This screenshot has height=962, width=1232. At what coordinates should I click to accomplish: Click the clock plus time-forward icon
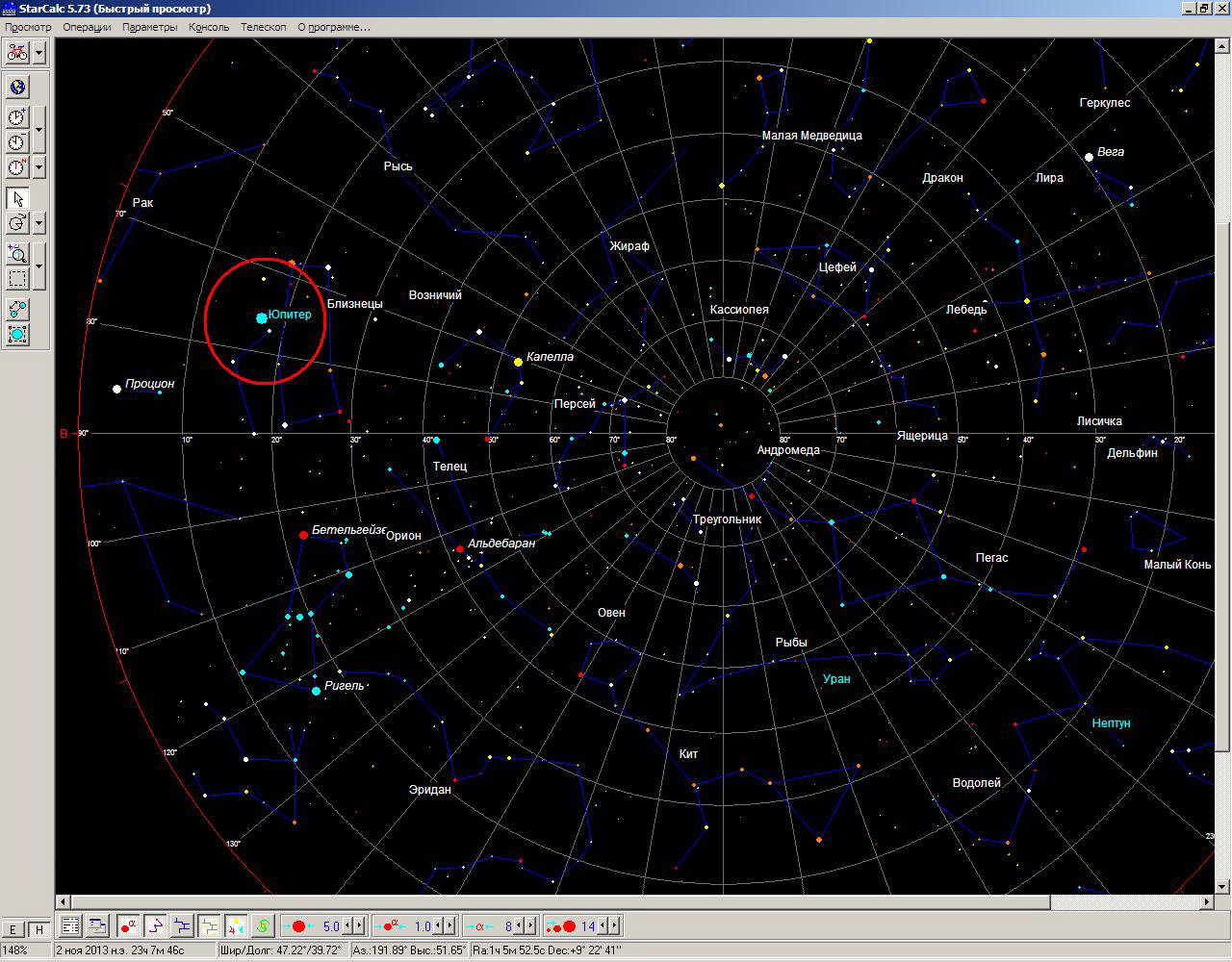pos(17,117)
